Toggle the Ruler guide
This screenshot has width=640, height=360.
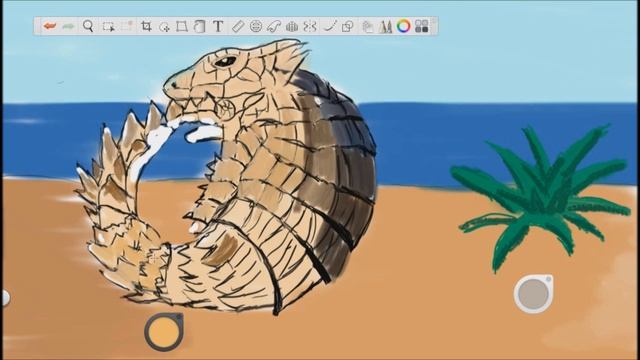coord(238,27)
